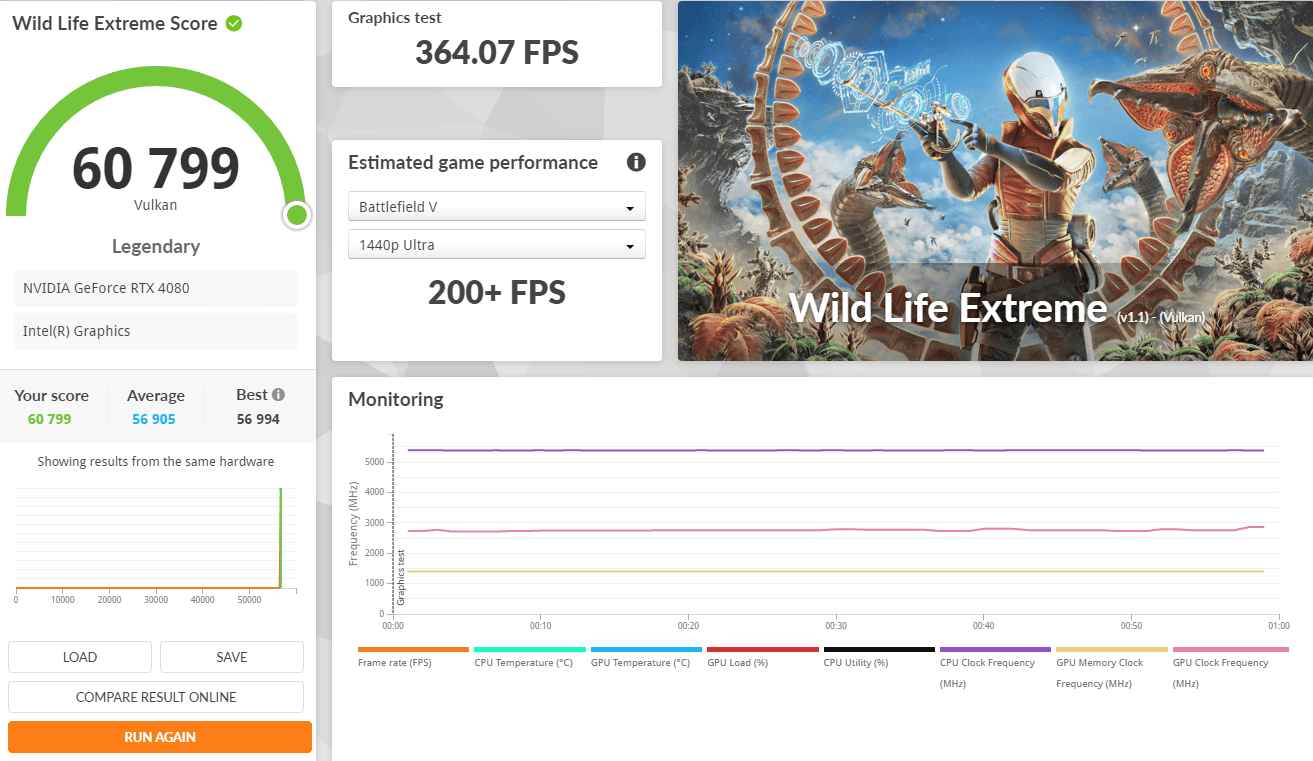The width and height of the screenshot is (1313, 761).
Task: Open the estimated game performance info icon
Action: (x=636, y=163)
